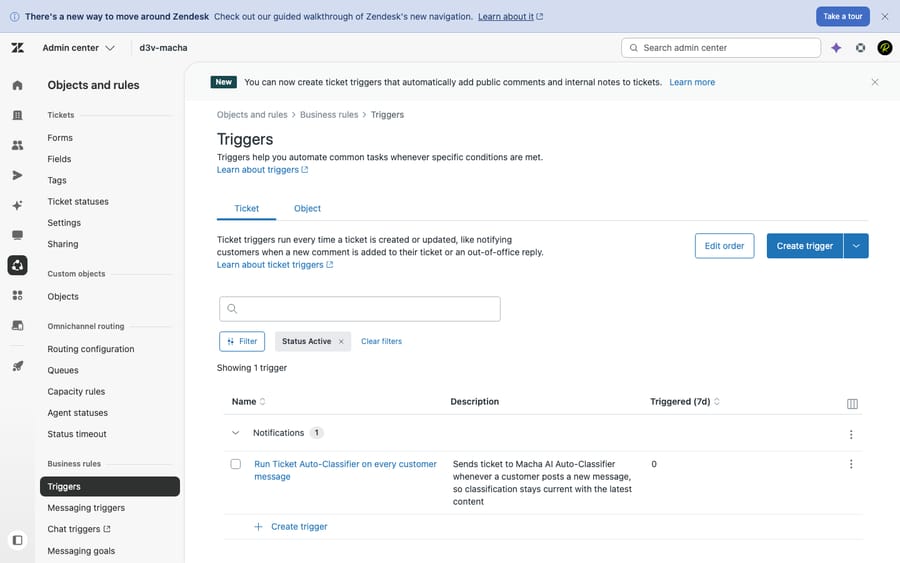900x563 pixels.
Task: Click the Take a tour button
Action: [843, 17]
